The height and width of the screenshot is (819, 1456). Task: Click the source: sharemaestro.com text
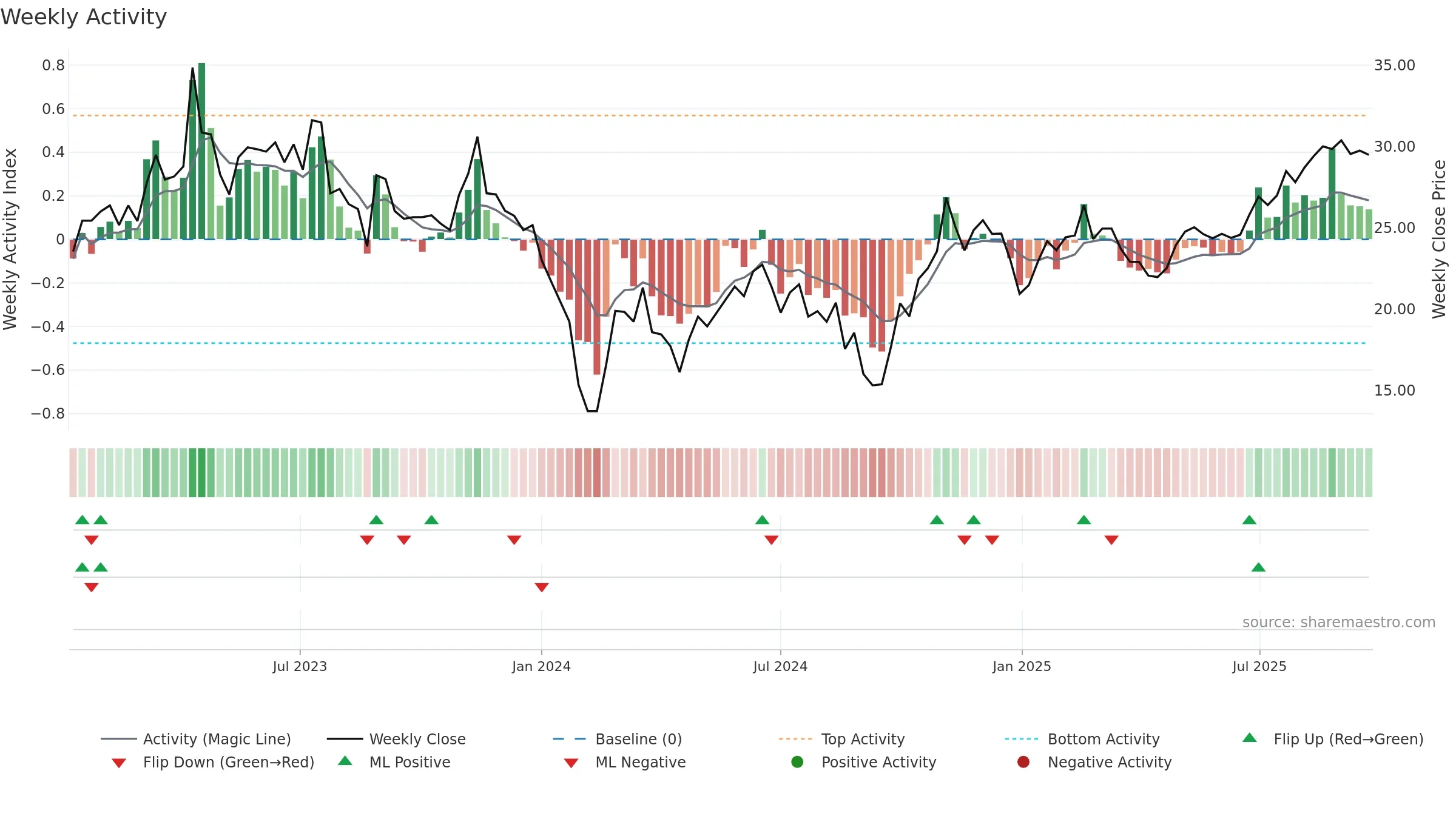[x=1339, y=622]
